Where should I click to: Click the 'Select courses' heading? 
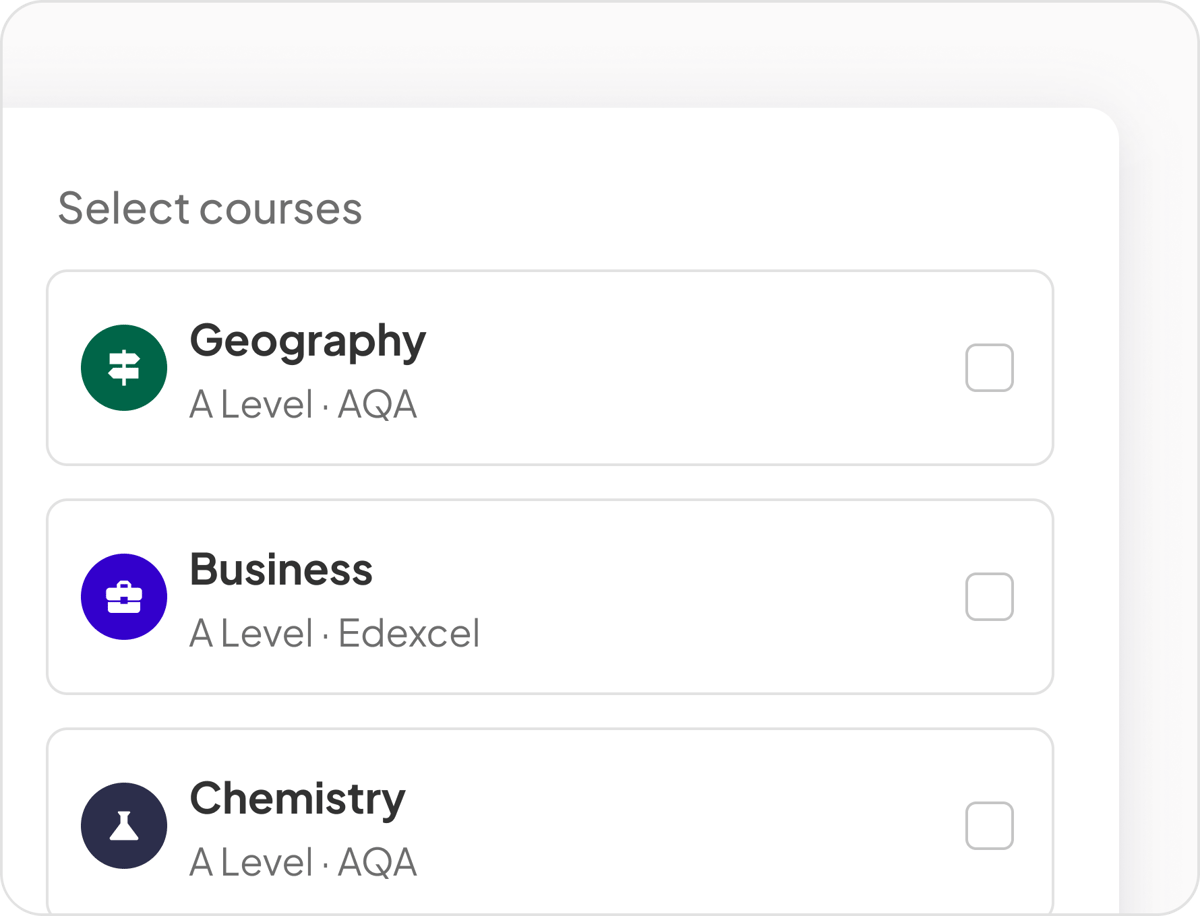tap(210, 209)
